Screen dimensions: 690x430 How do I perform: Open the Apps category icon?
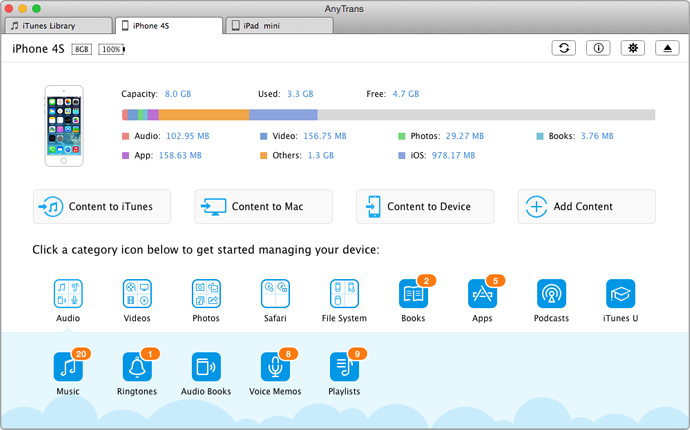coord(483,294)
